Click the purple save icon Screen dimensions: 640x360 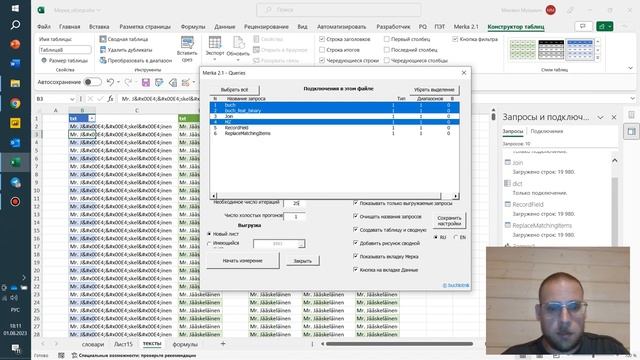(146, 82)
